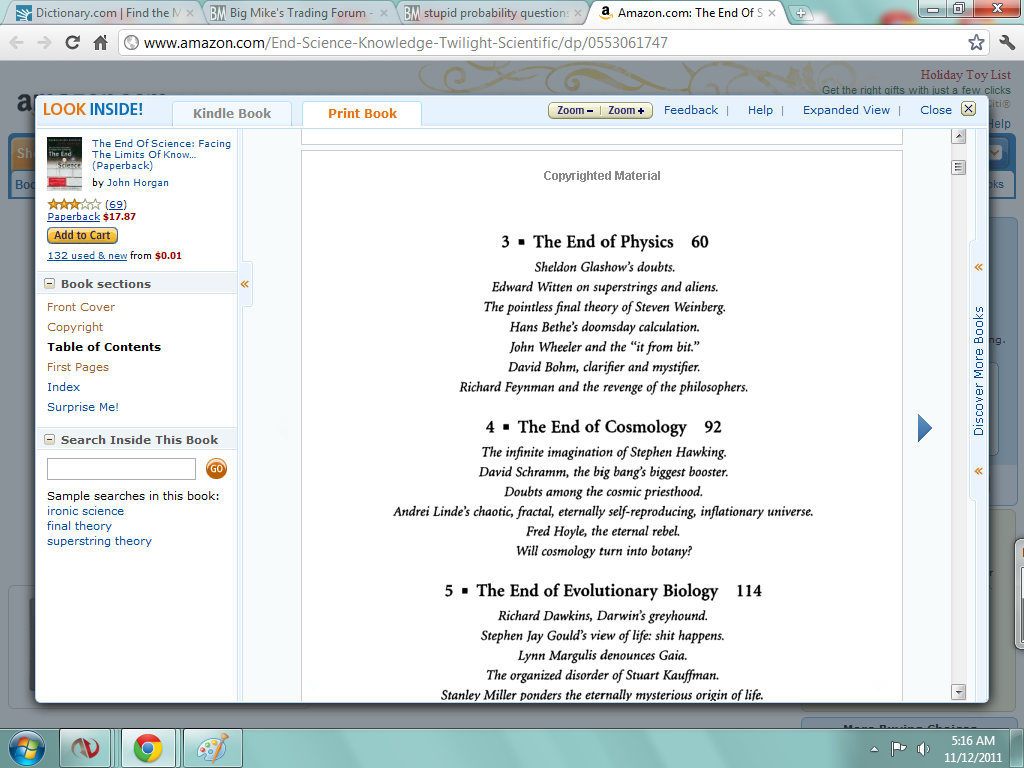The height and width of the screenshot is (768, 1024).
Task: Expand the Discover More Books panel via top chevrons
Action: [x=978, y=267]
